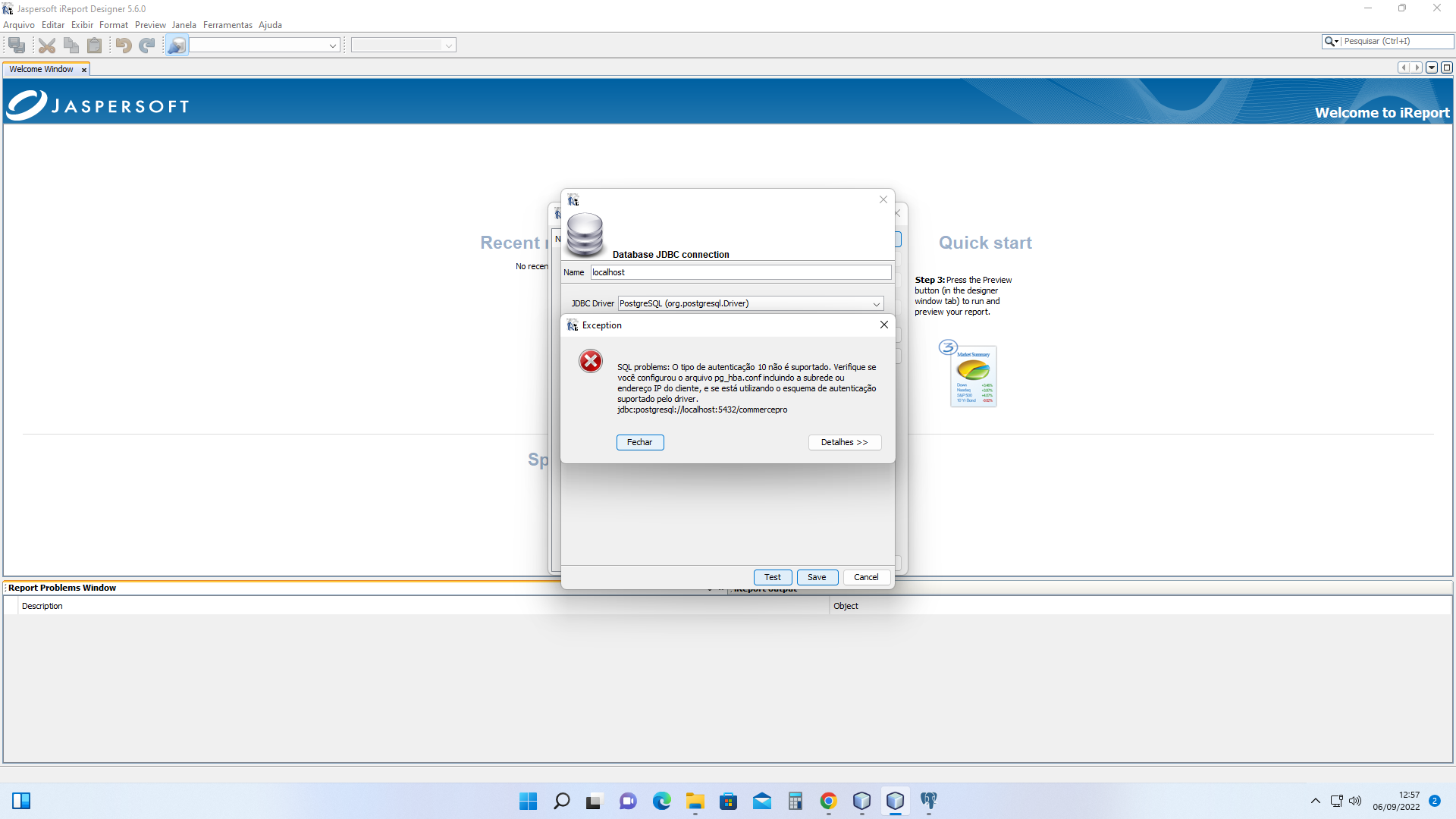The height and width of the screenshot is (819, 1456).
Task: Click the red error icon
Action: [591, 361]
